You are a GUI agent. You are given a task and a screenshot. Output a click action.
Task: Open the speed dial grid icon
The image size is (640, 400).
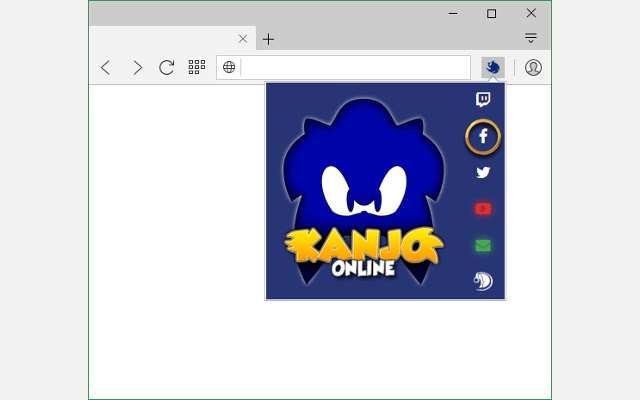[x=197, y=67]
